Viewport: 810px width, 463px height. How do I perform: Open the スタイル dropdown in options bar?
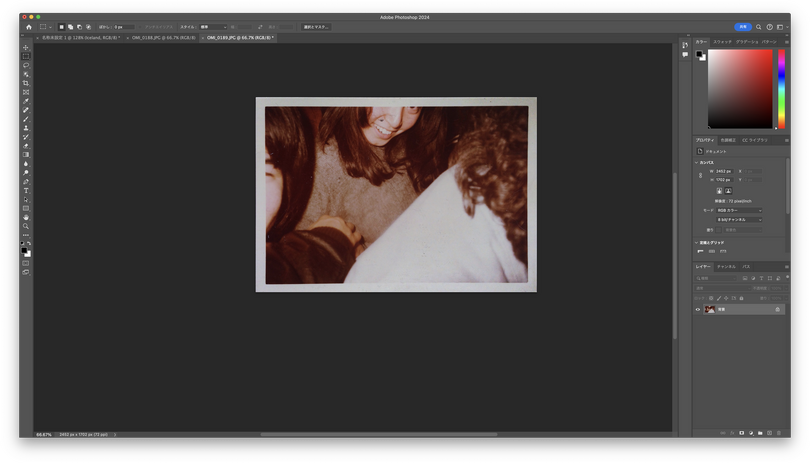pos(211,27)
